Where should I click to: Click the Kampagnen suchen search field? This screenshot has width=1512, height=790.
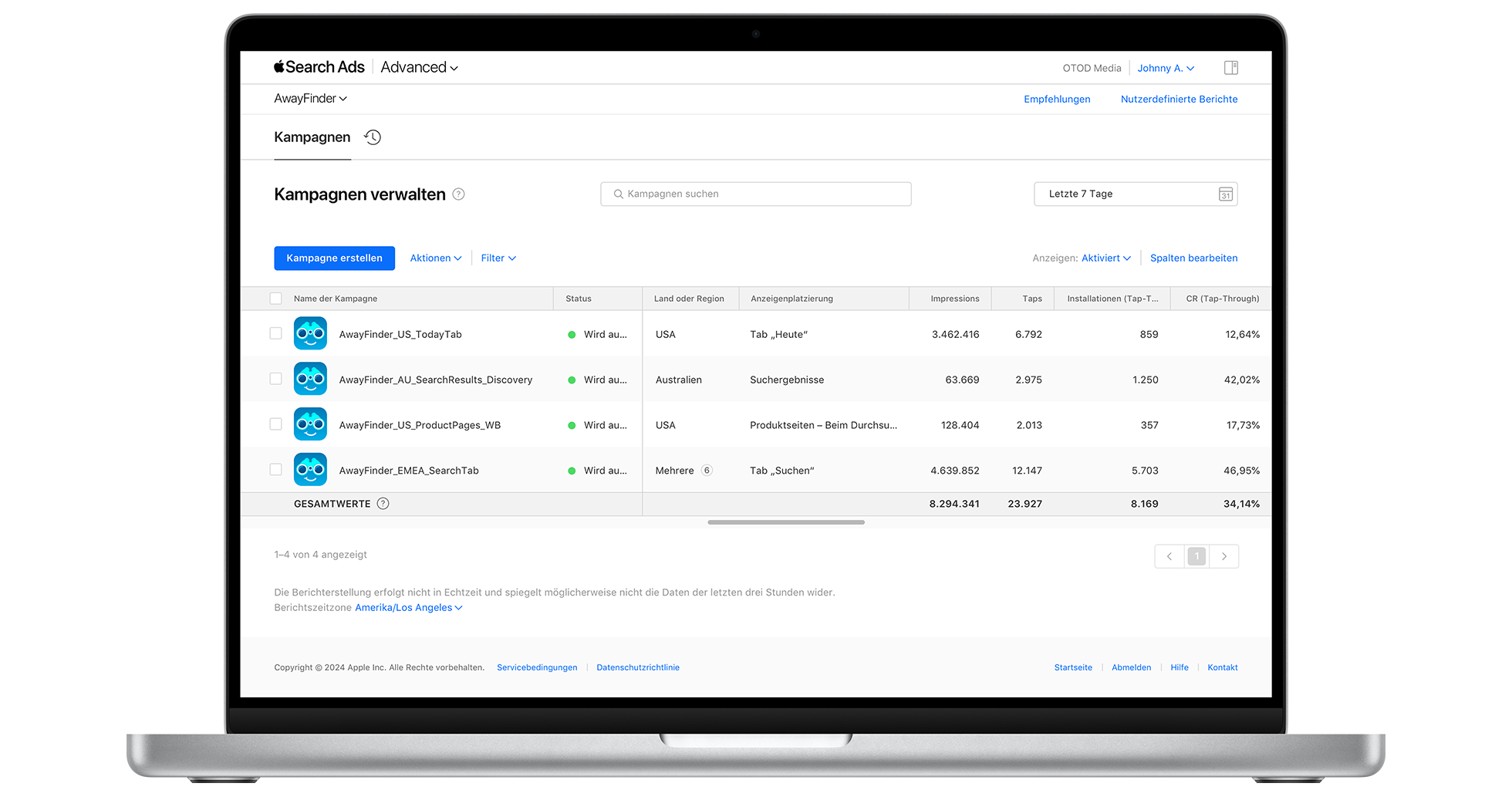756,194
